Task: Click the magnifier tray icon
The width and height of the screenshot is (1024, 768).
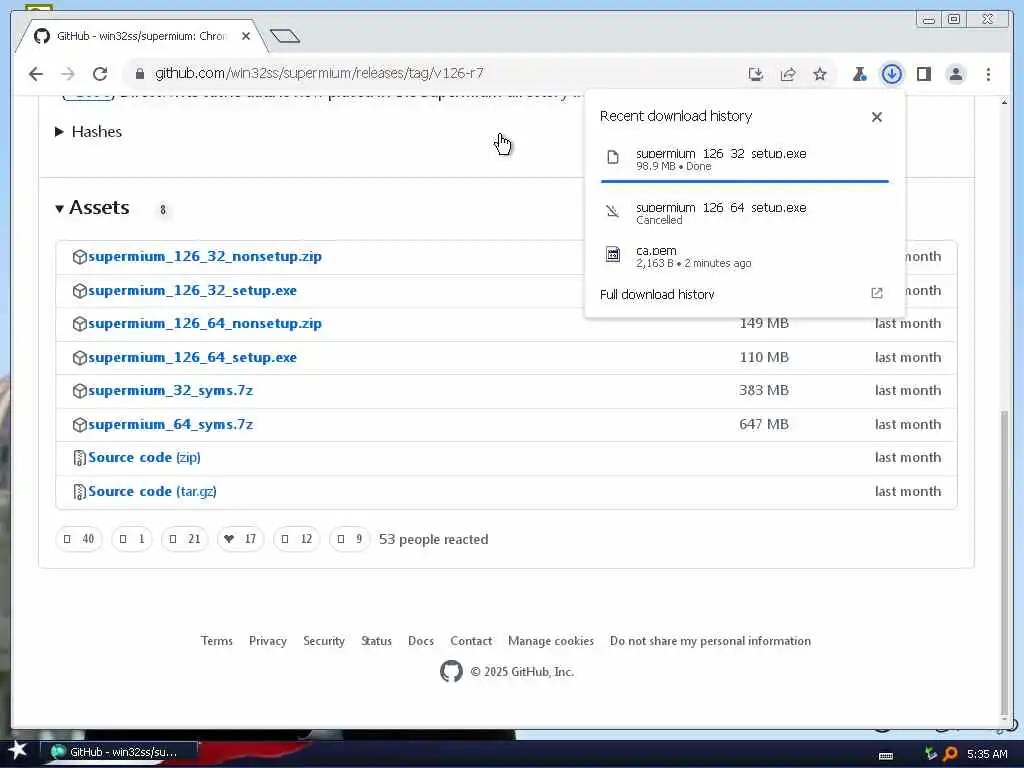Action: point(950,754)
